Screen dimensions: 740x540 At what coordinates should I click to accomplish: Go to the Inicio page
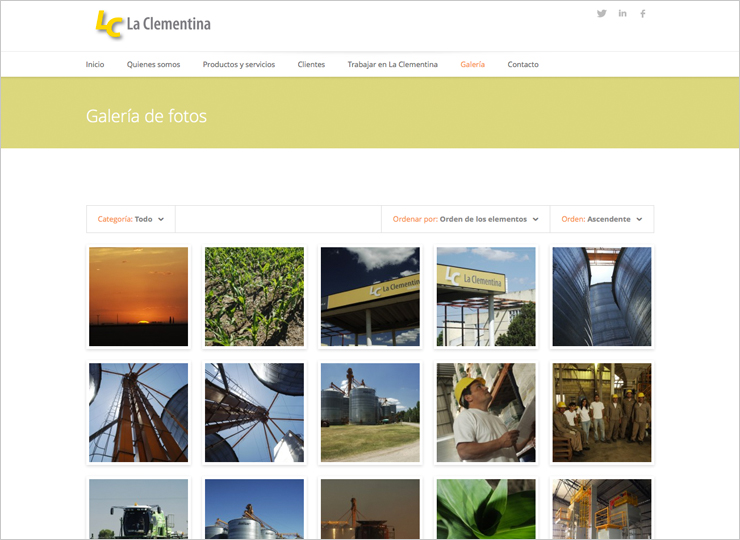95,64
